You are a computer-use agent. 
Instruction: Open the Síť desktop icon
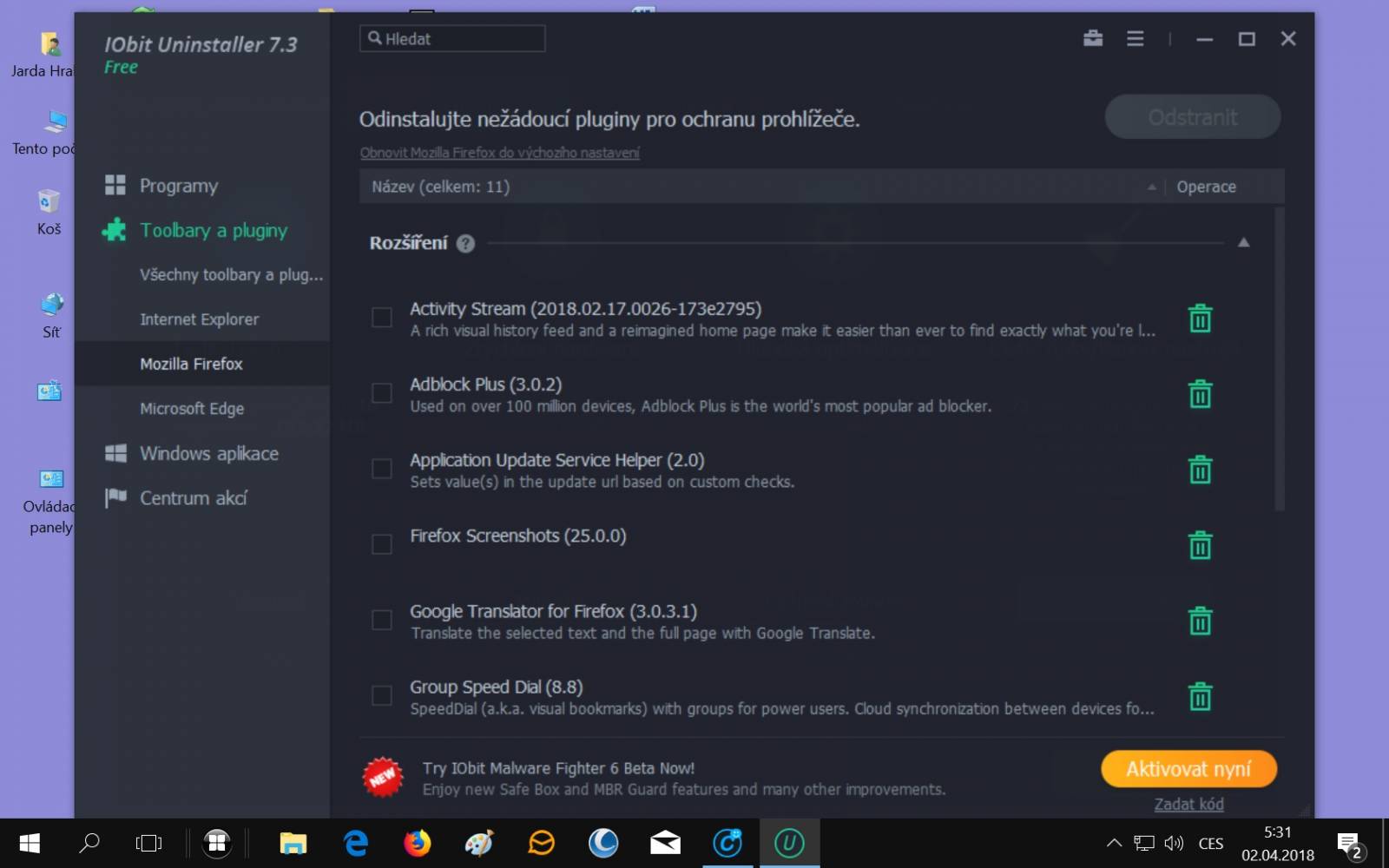click(51, 316)
